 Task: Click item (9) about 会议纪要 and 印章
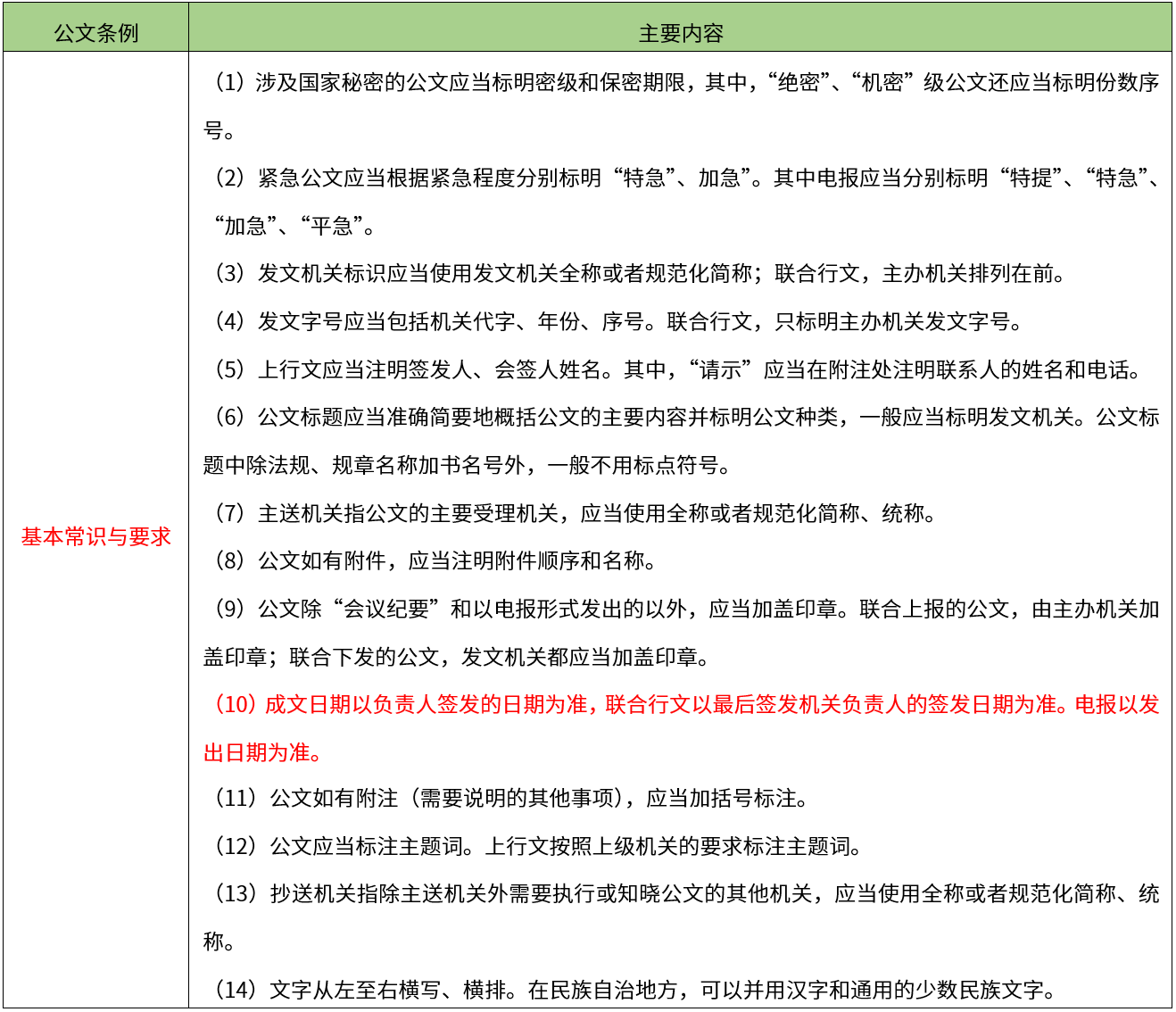[x=680, y=609]
